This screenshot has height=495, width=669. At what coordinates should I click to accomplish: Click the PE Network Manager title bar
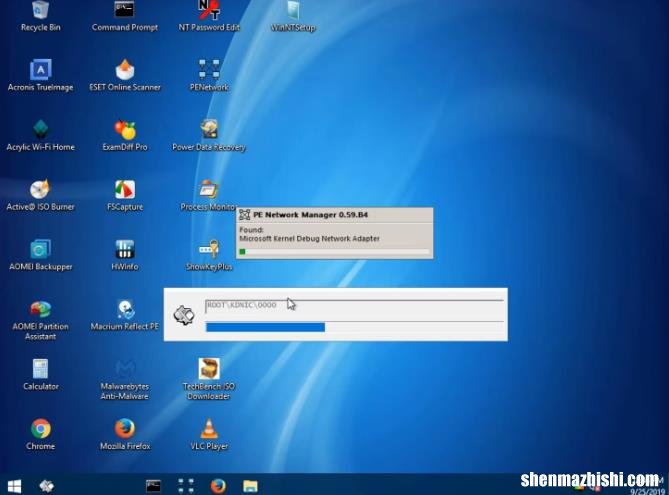[x=335, y=215]
